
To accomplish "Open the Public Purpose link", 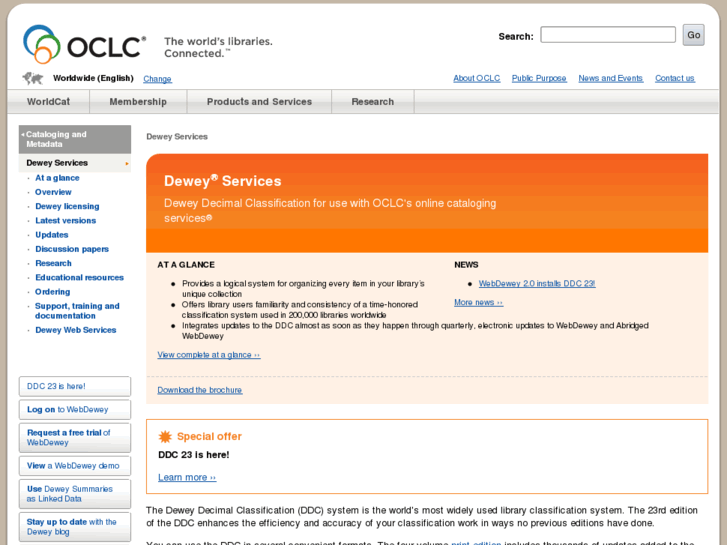I will (x=539, y=78).
